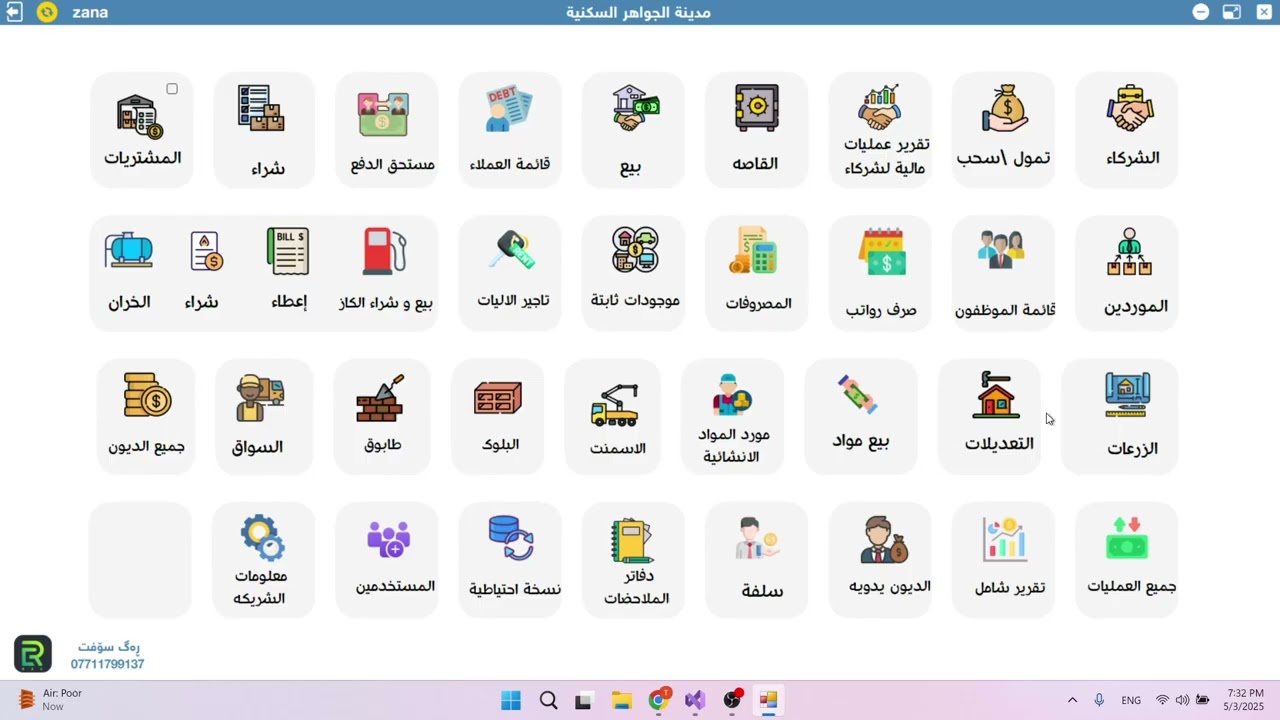The image size is (1280, 720).
Task: Open الديون يدويه businessman icon
Action: 884,540
